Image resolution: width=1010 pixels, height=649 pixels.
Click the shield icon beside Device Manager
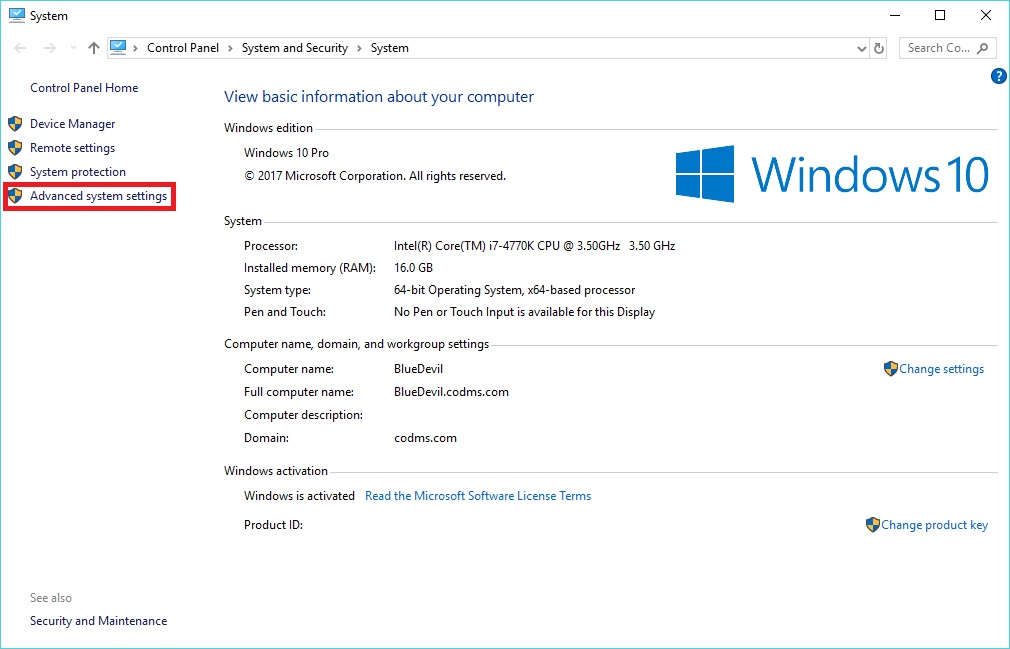(x=15, y=124)
